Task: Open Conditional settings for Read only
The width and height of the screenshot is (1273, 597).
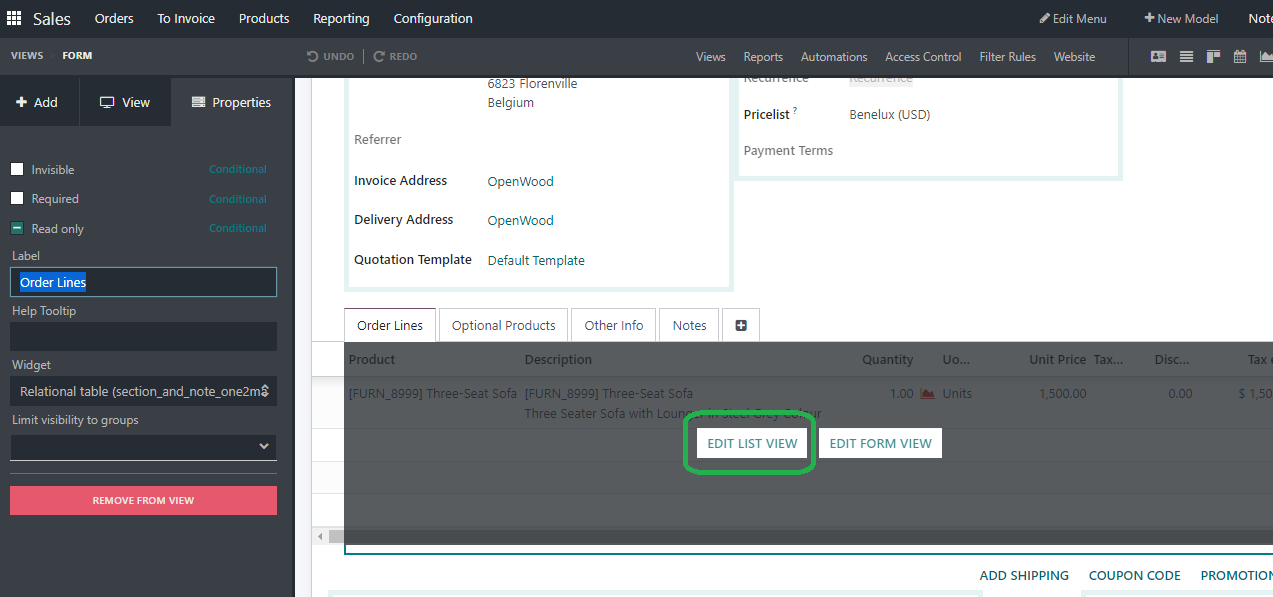Action: 238,228
